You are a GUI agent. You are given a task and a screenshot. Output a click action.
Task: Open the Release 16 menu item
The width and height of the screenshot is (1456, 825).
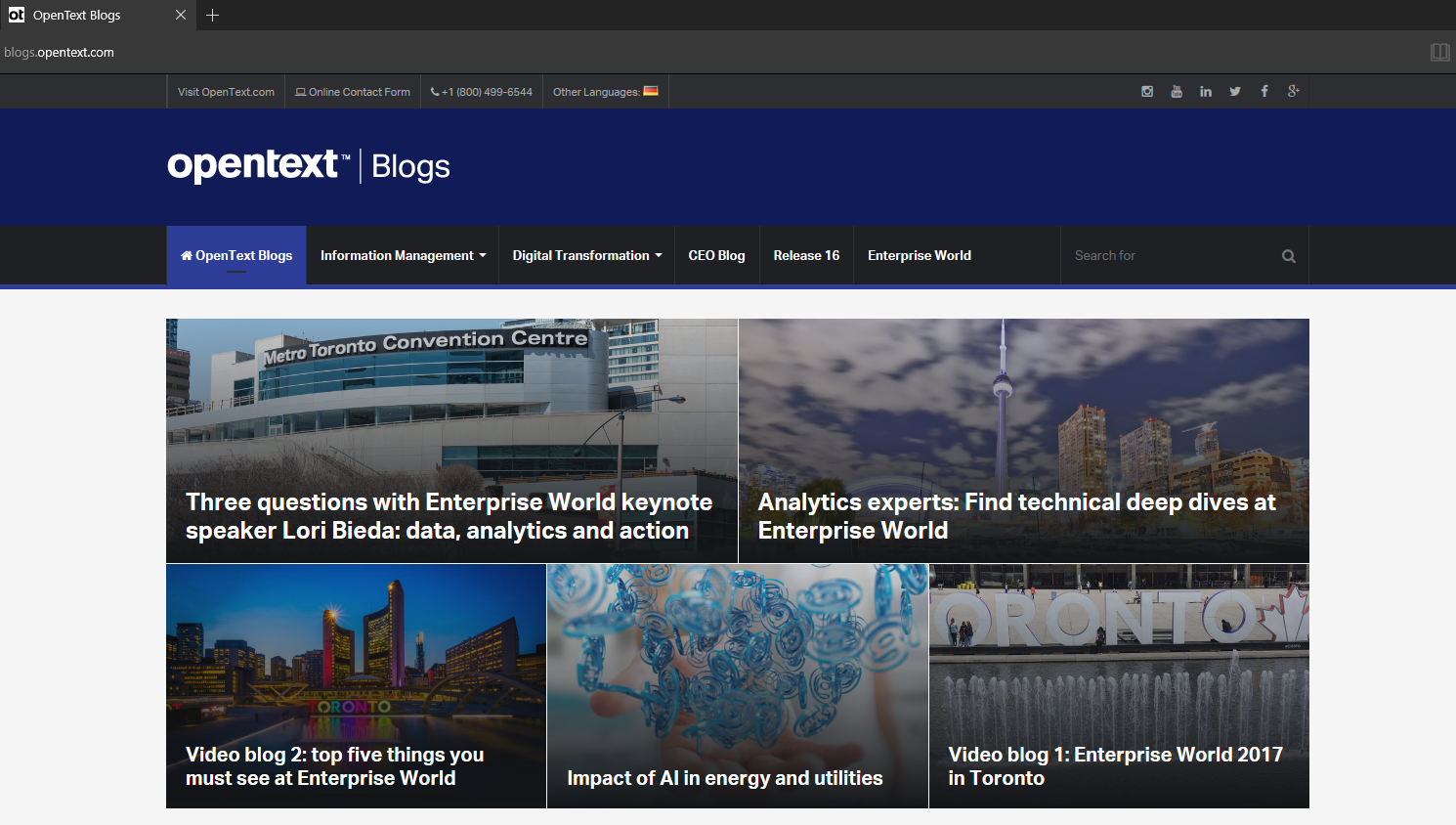pyautogui.click(x=806, y=255)
